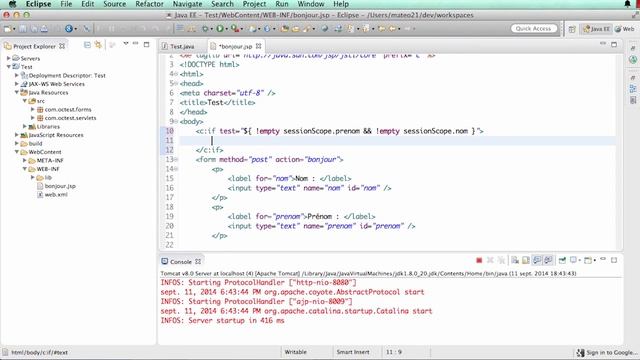Toggle Show Console on standard output change
640x360 pixels.
(537, 260)
